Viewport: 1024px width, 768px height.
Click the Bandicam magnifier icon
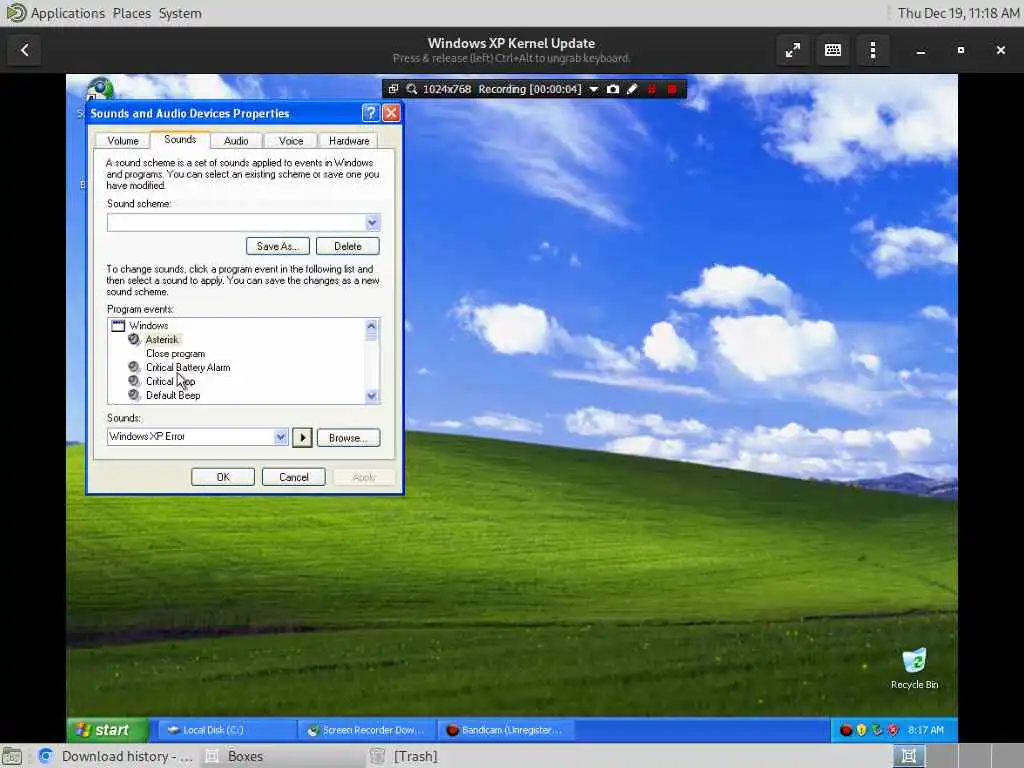click(x=412, y=89)
